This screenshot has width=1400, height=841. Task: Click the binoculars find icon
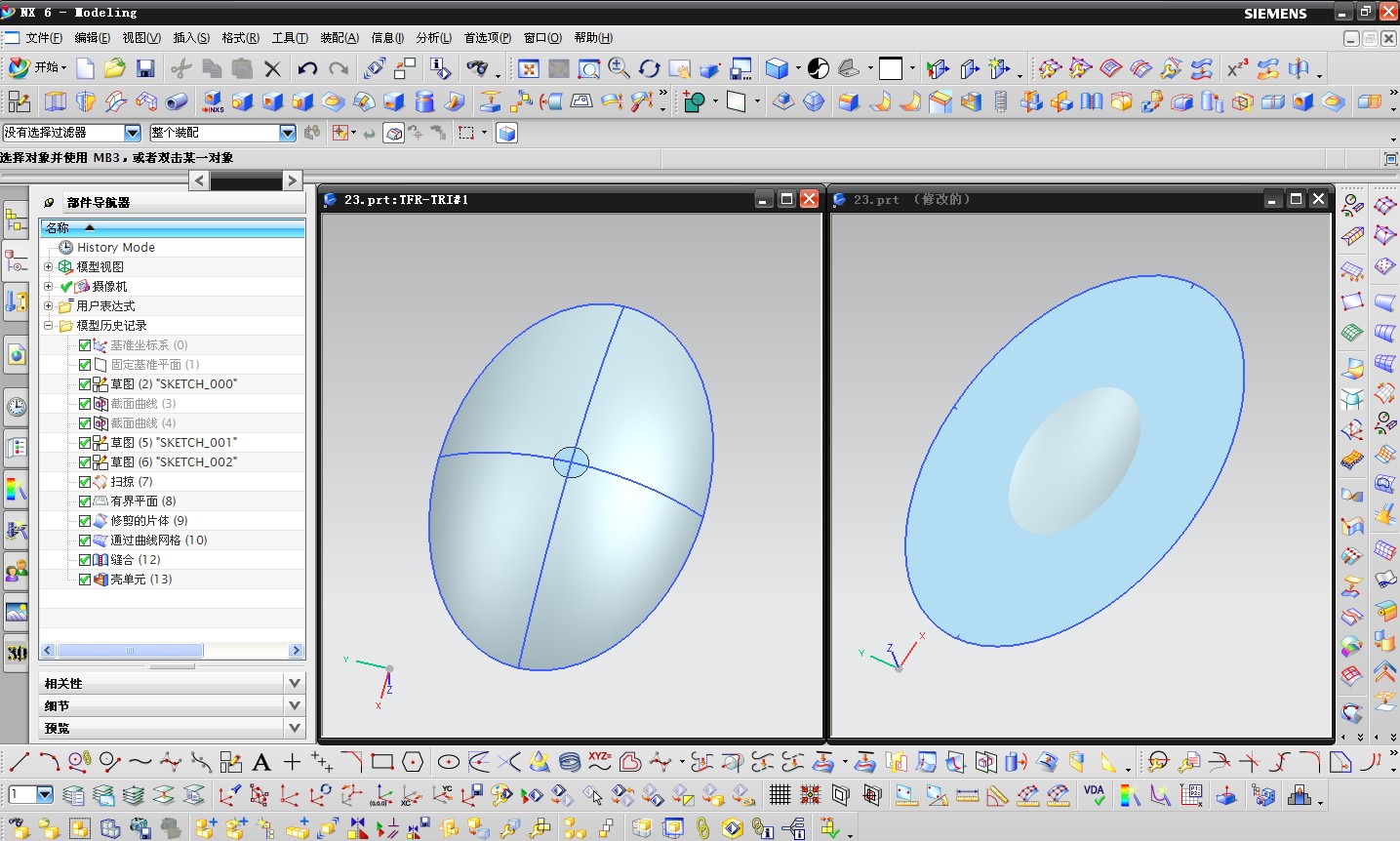[477, 68]
